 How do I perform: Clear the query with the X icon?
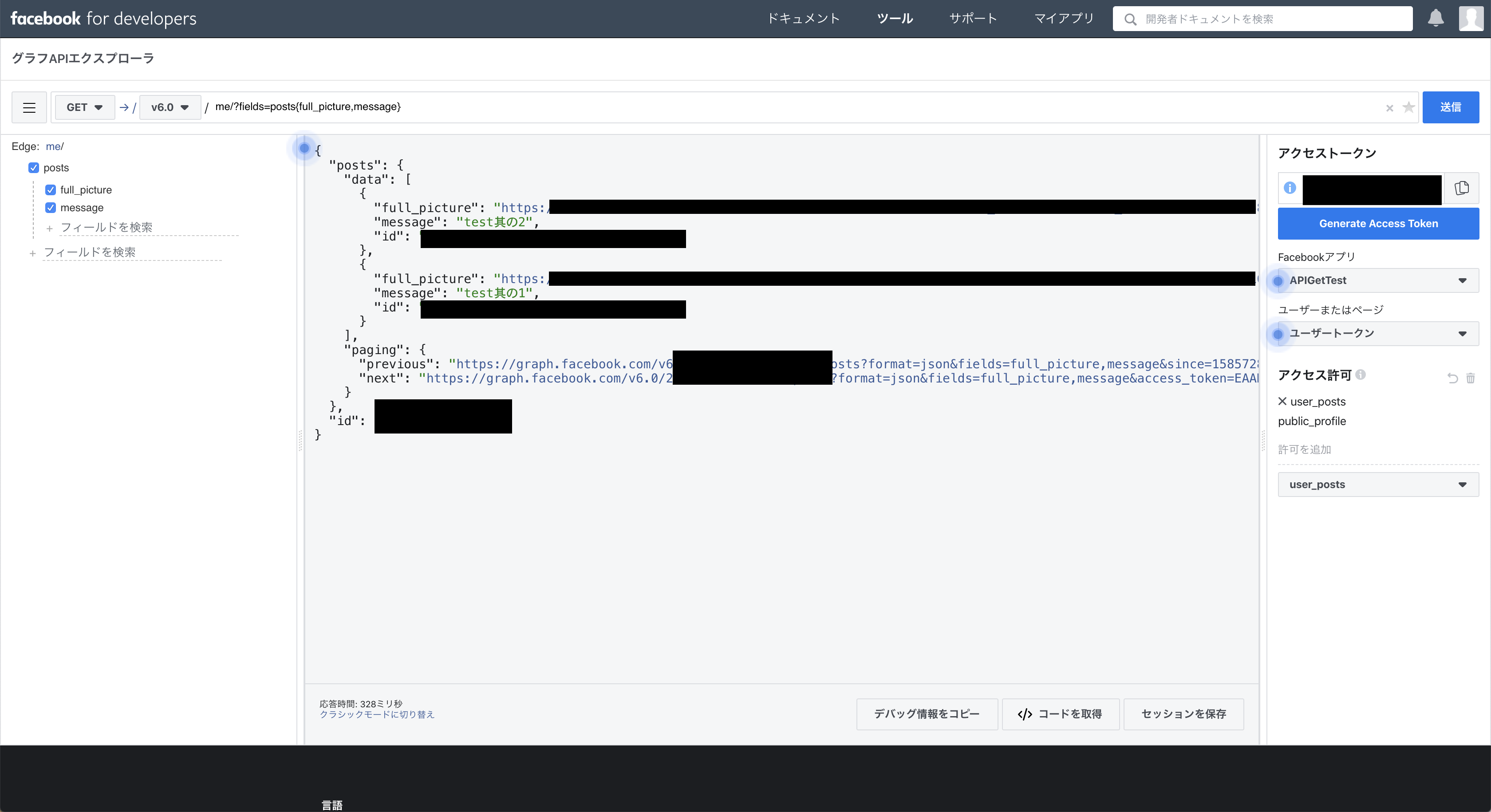click(x=1389, y=108)
